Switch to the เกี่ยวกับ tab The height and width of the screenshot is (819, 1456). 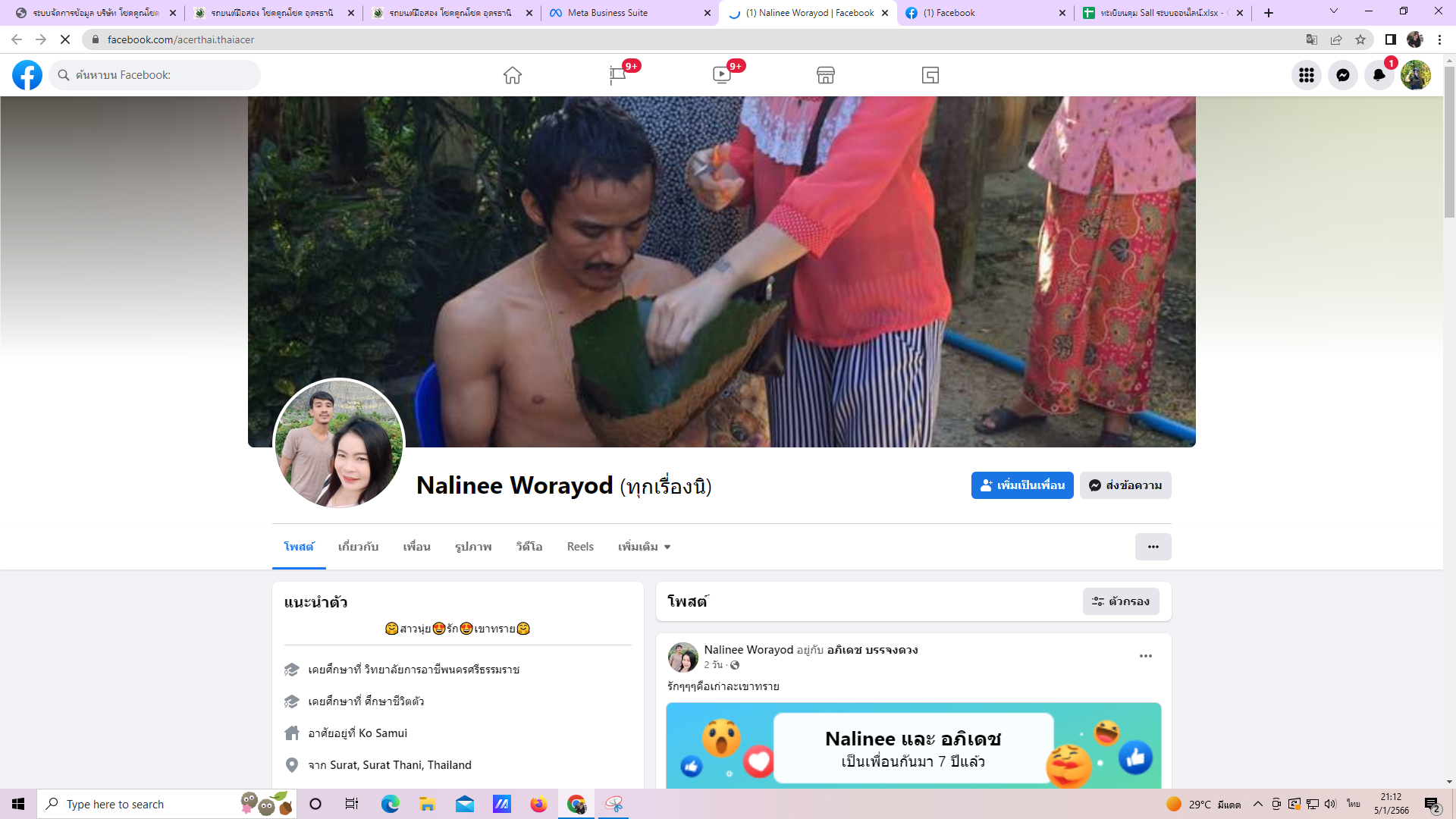[358, 547]
